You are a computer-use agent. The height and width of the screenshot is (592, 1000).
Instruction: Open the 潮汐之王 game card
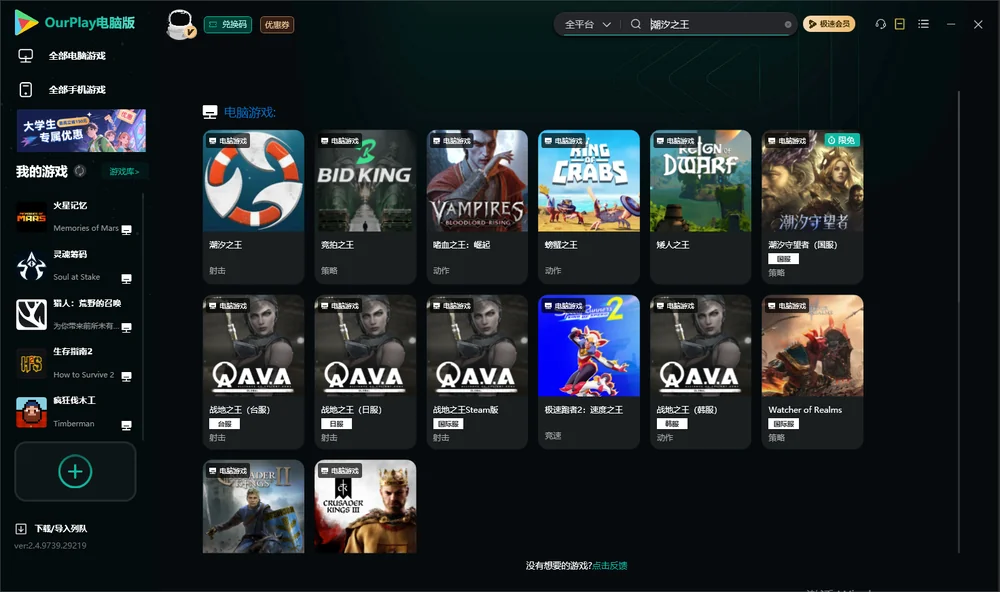tap(253, 207)
